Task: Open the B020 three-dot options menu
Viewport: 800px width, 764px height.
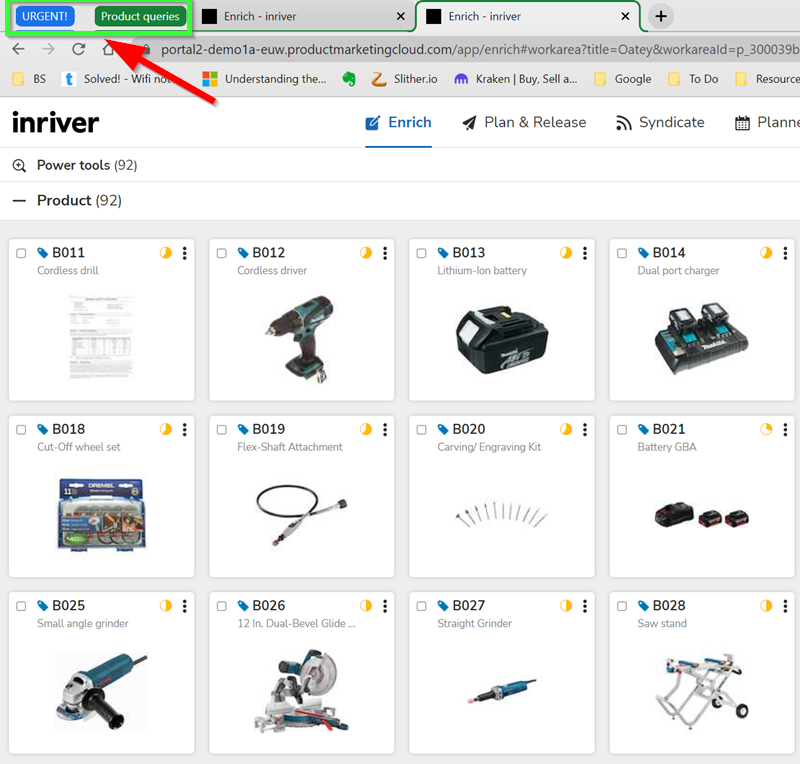Action: 585,430
